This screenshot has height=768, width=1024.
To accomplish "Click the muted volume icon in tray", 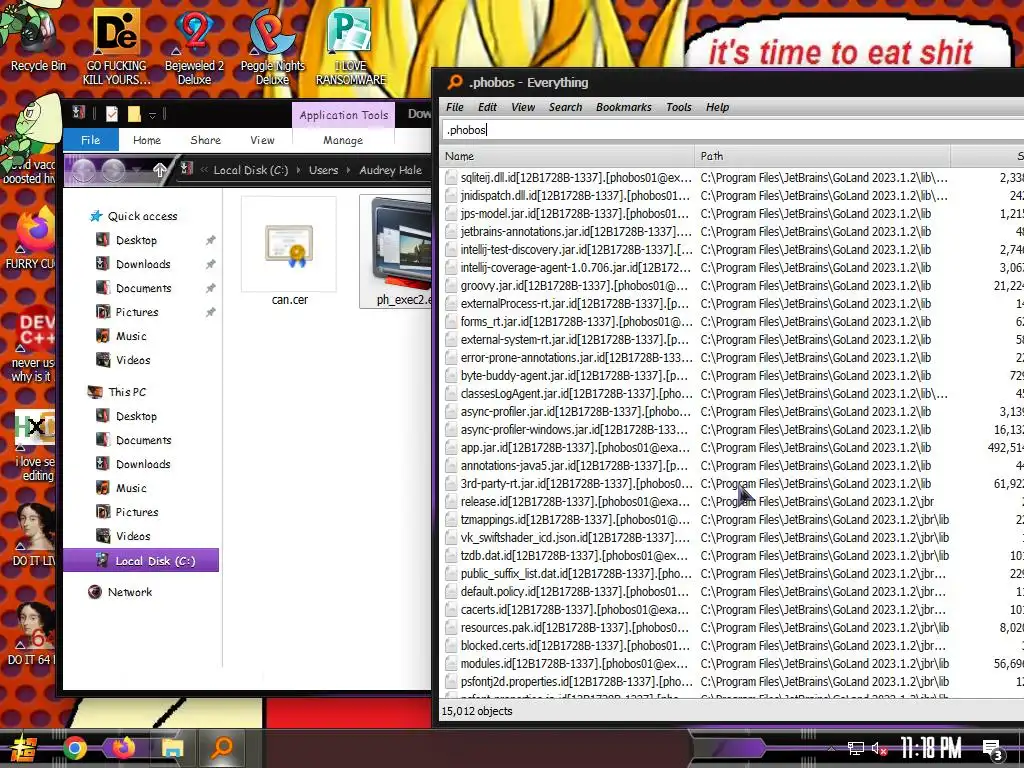I will 879,748.
